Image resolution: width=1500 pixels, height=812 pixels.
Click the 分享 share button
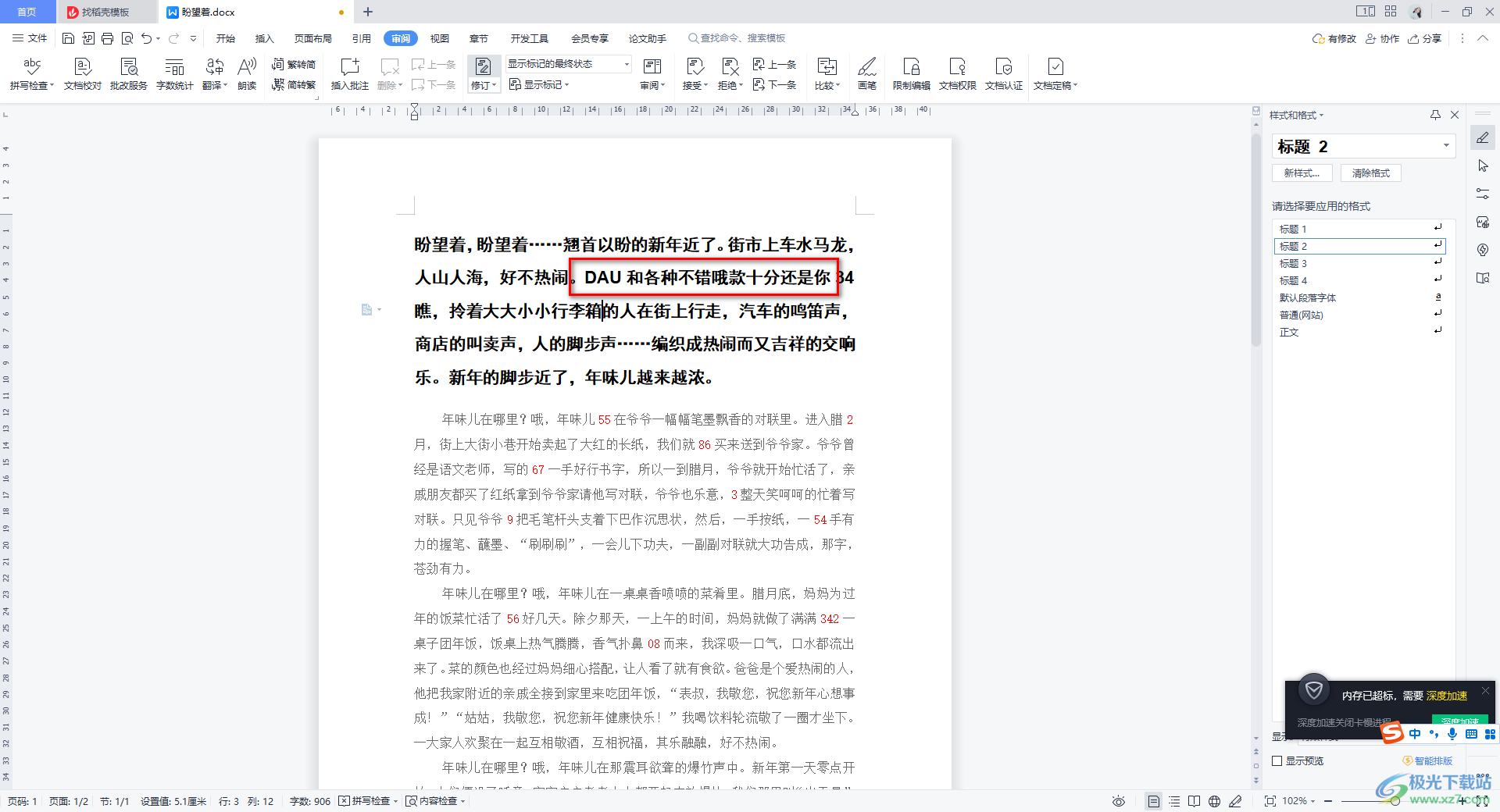point(1425,38)
